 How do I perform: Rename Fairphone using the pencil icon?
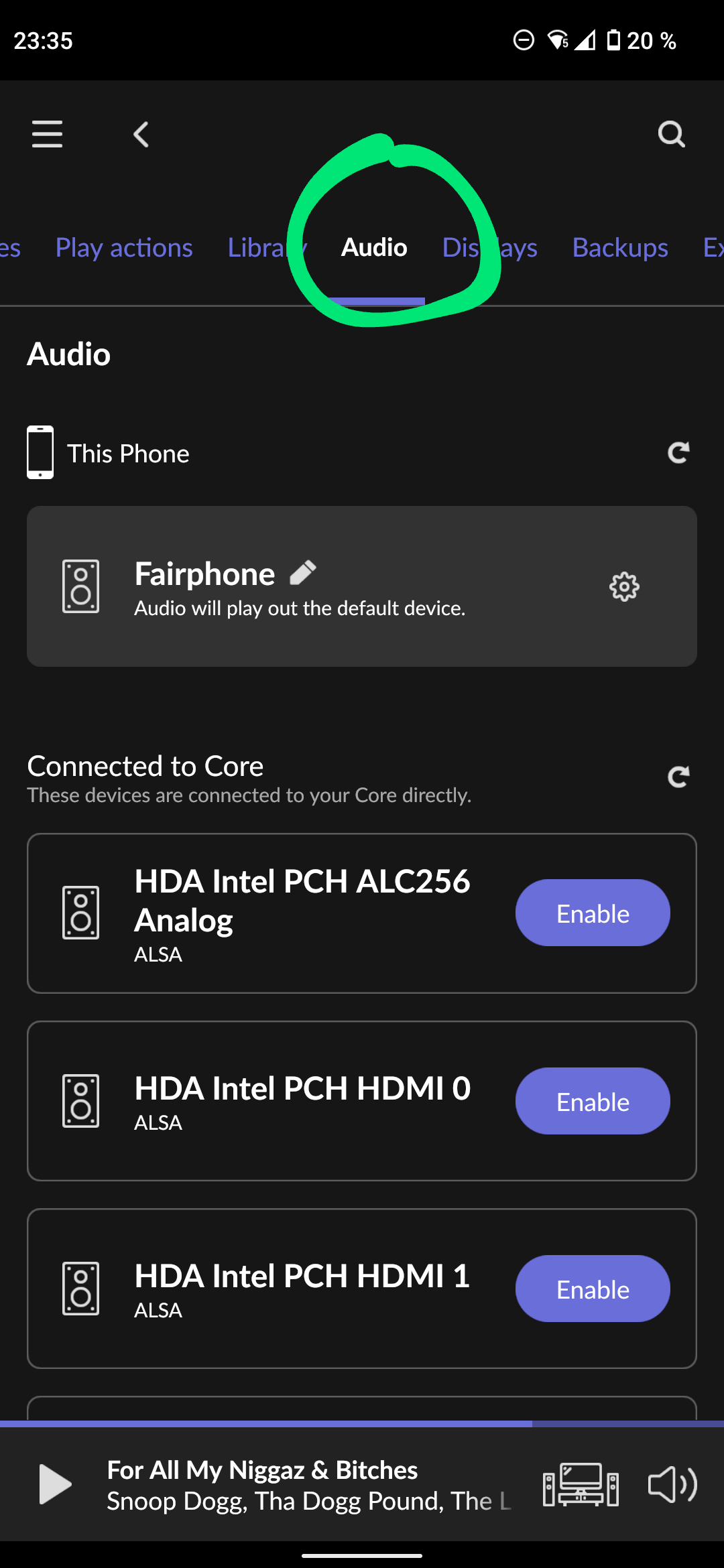point(303,573)
